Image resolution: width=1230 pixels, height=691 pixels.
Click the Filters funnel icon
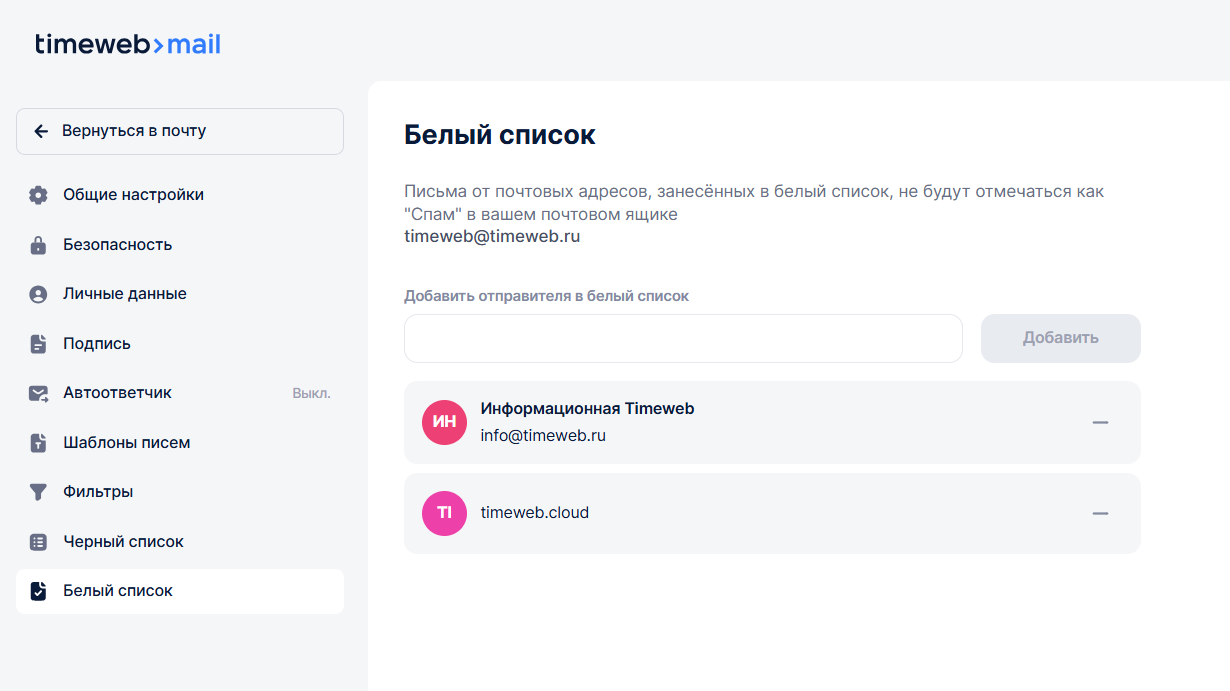coord(38,492)
